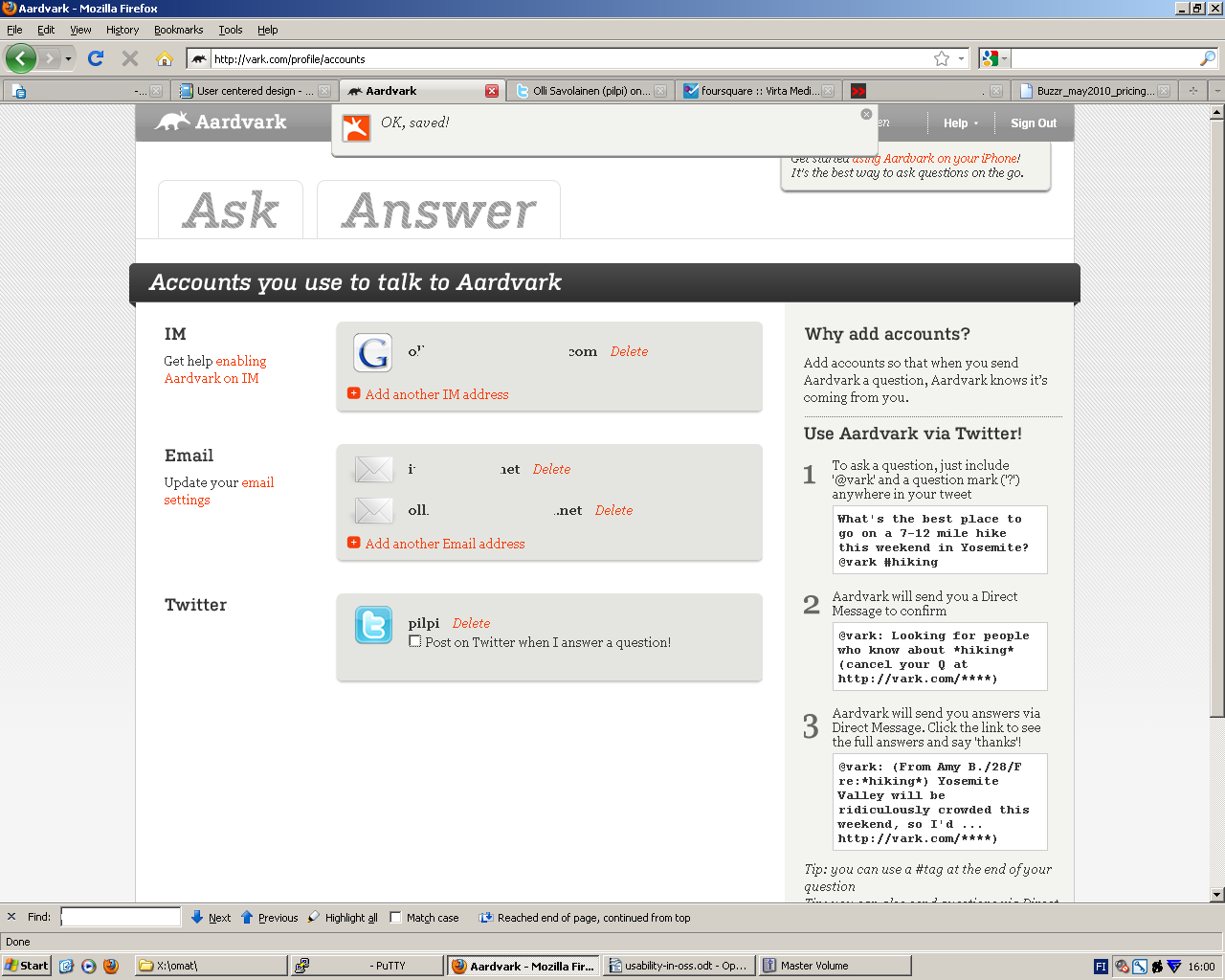Click using Aardvark on your iPhone link
This screenshot has width=1225, height=980.
[936, 159]
